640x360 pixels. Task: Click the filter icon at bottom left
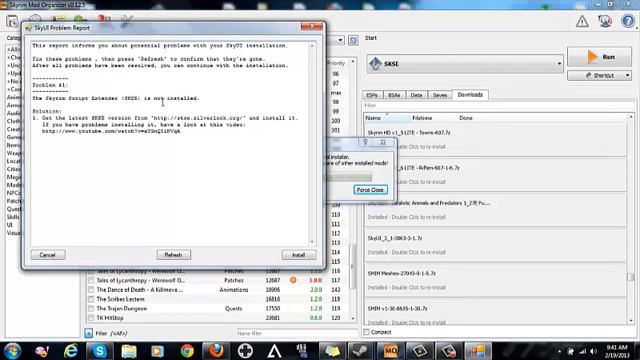click(x=89, y=333)
